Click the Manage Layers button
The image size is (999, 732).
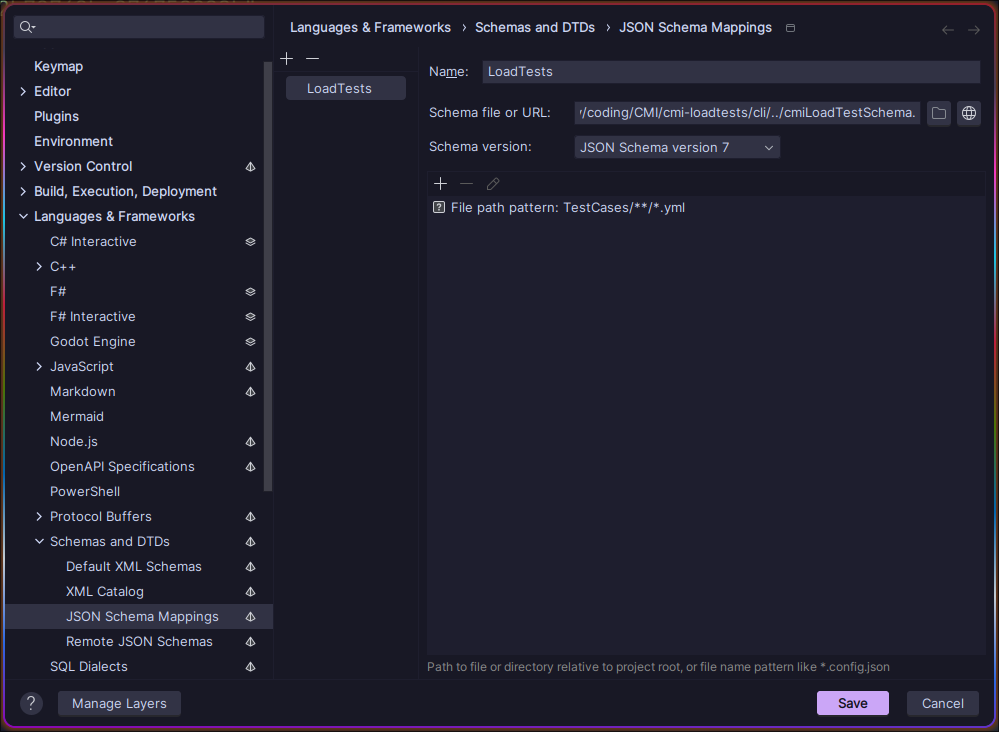tap(119, 703)
